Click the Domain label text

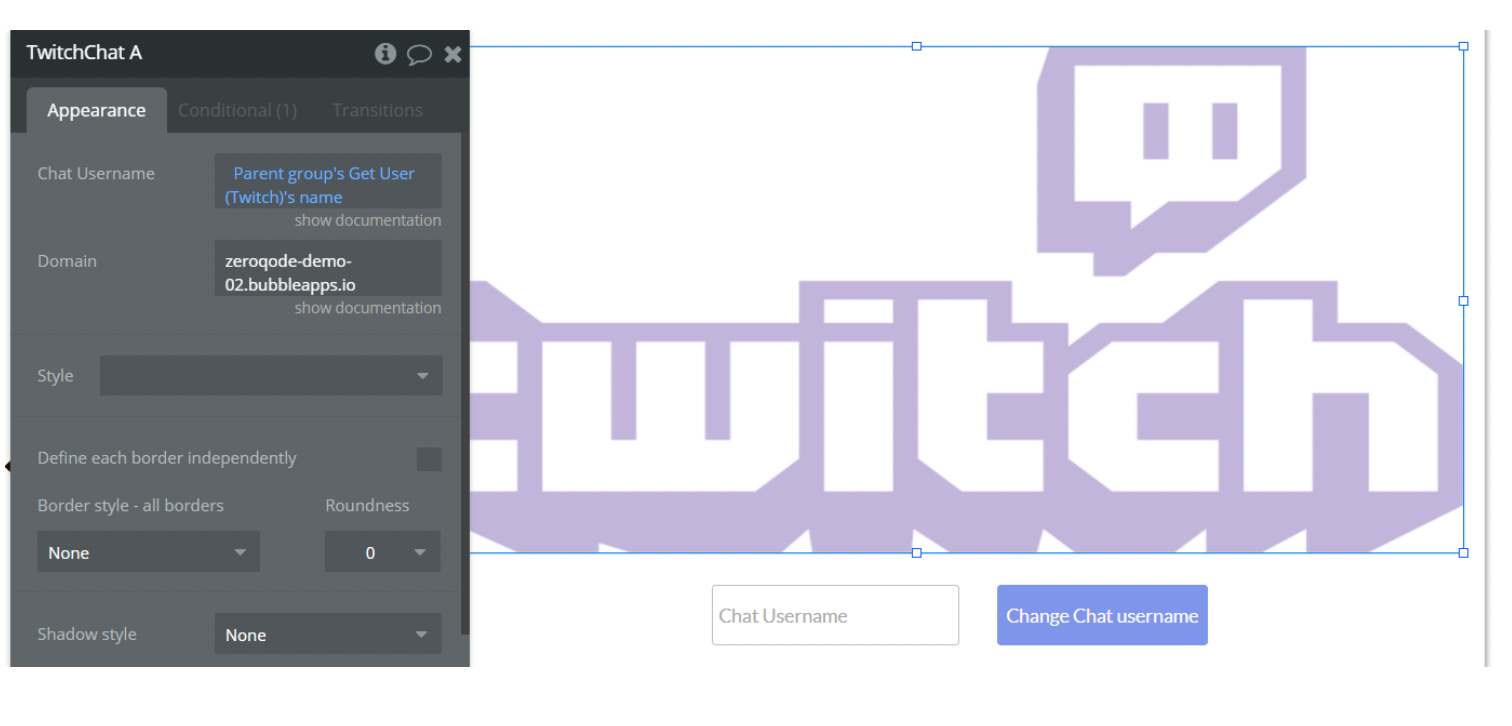click(67, 261)
